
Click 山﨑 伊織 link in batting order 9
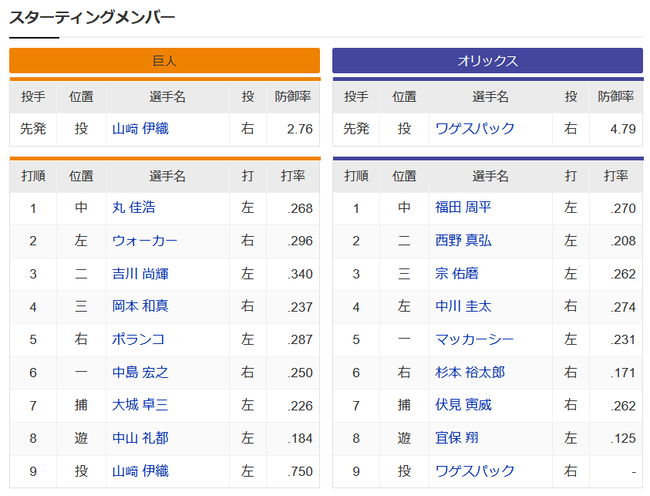(140, 471)
